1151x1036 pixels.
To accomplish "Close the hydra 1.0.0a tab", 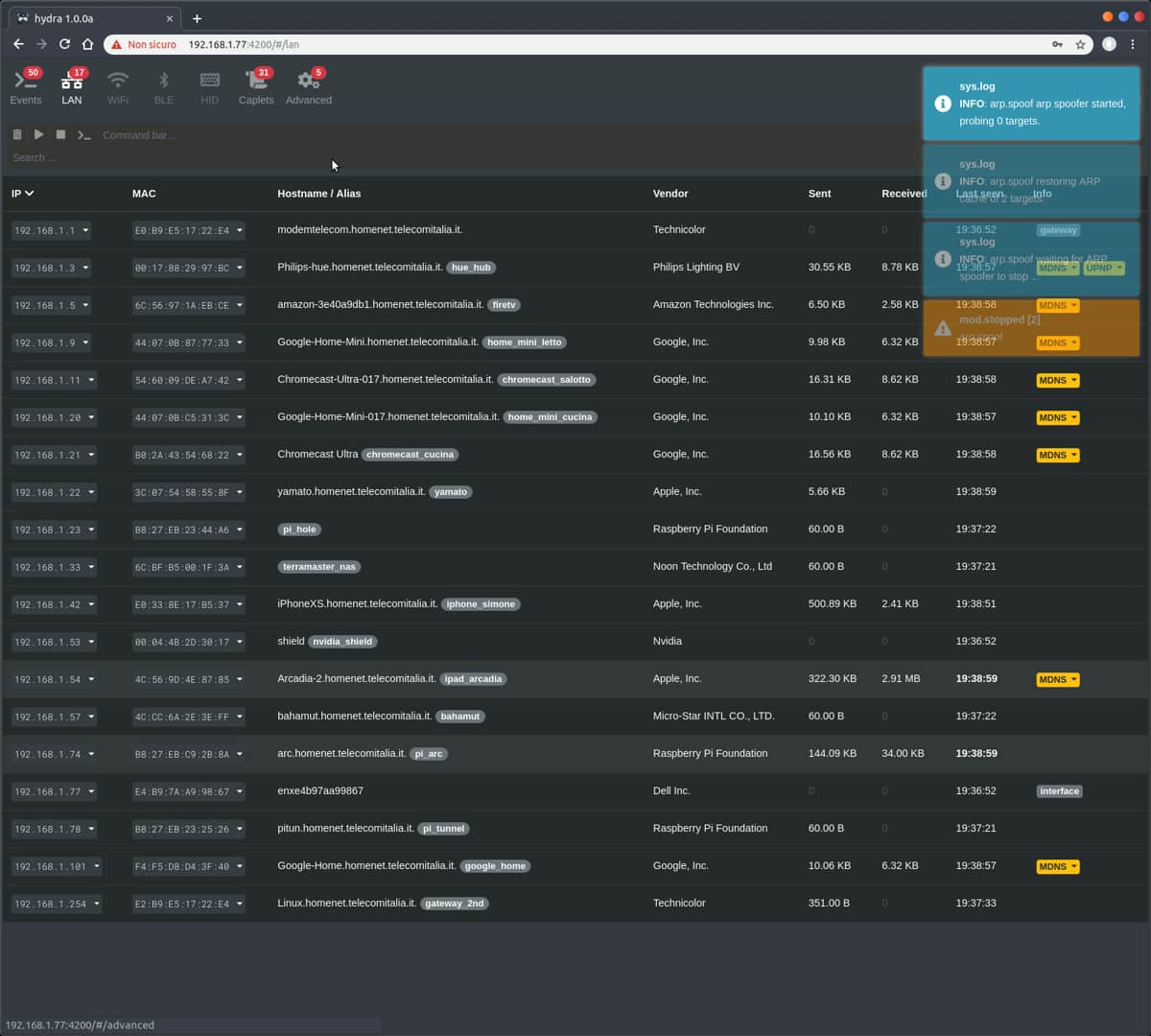I will tap(170, 18).
